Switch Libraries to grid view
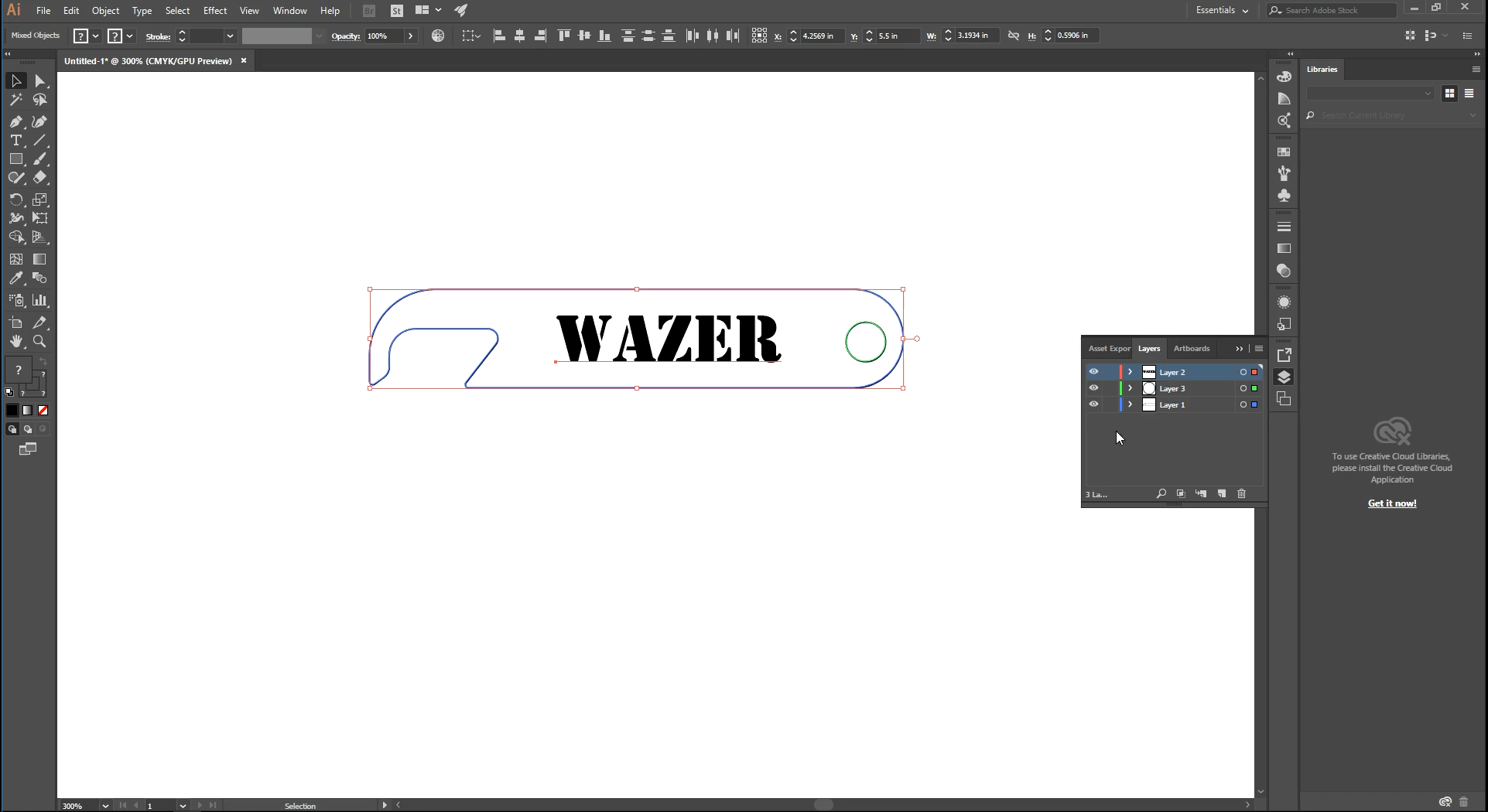Image resolution: width=1488 pixels, height=812 pixels. [1449, 93]
